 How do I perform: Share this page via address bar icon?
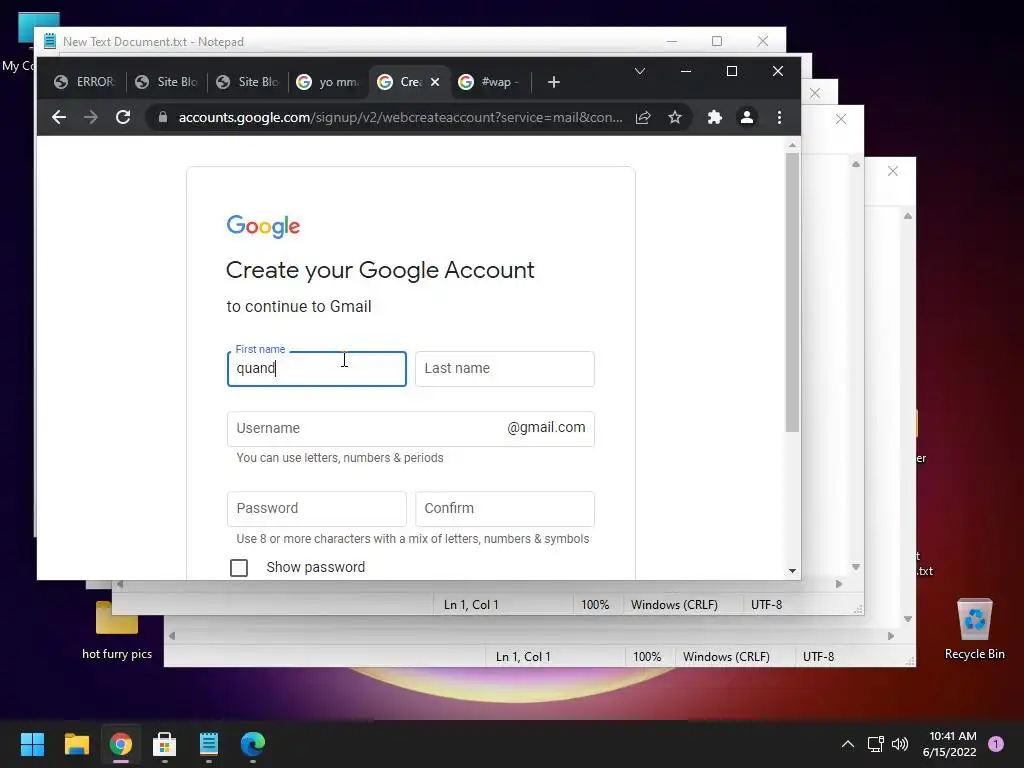[x=643, y=118]
